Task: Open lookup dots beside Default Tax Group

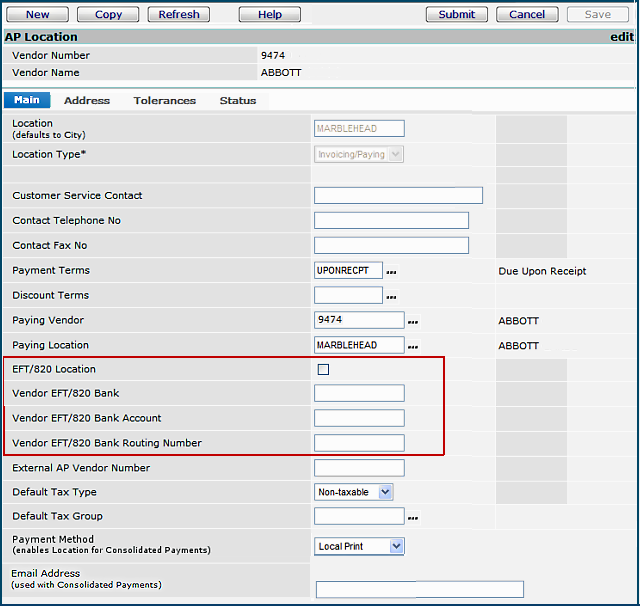Action: coord(413,518)
